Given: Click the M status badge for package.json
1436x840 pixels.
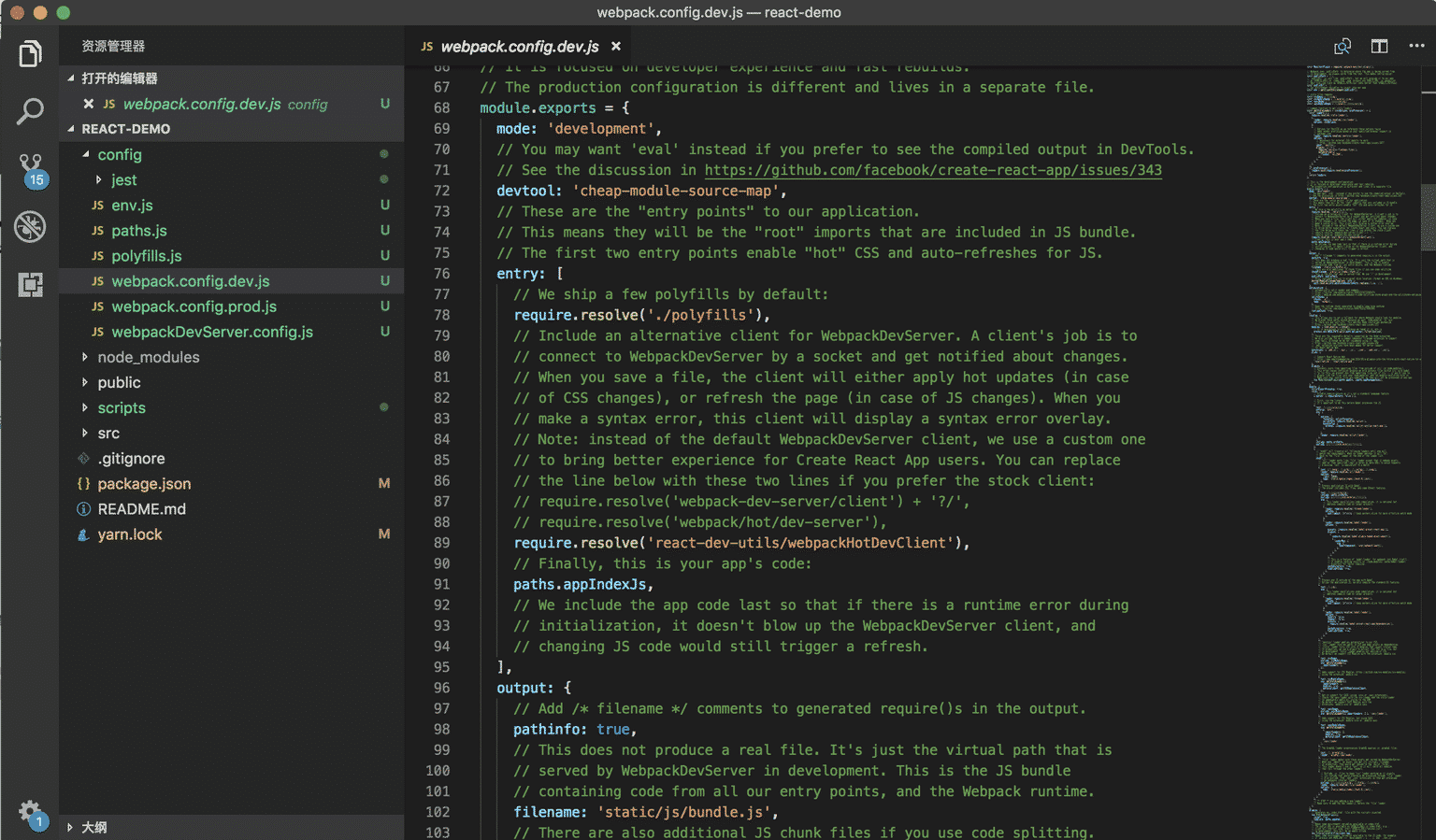Looking at the screenshot, I should click(x=383, y=483).
